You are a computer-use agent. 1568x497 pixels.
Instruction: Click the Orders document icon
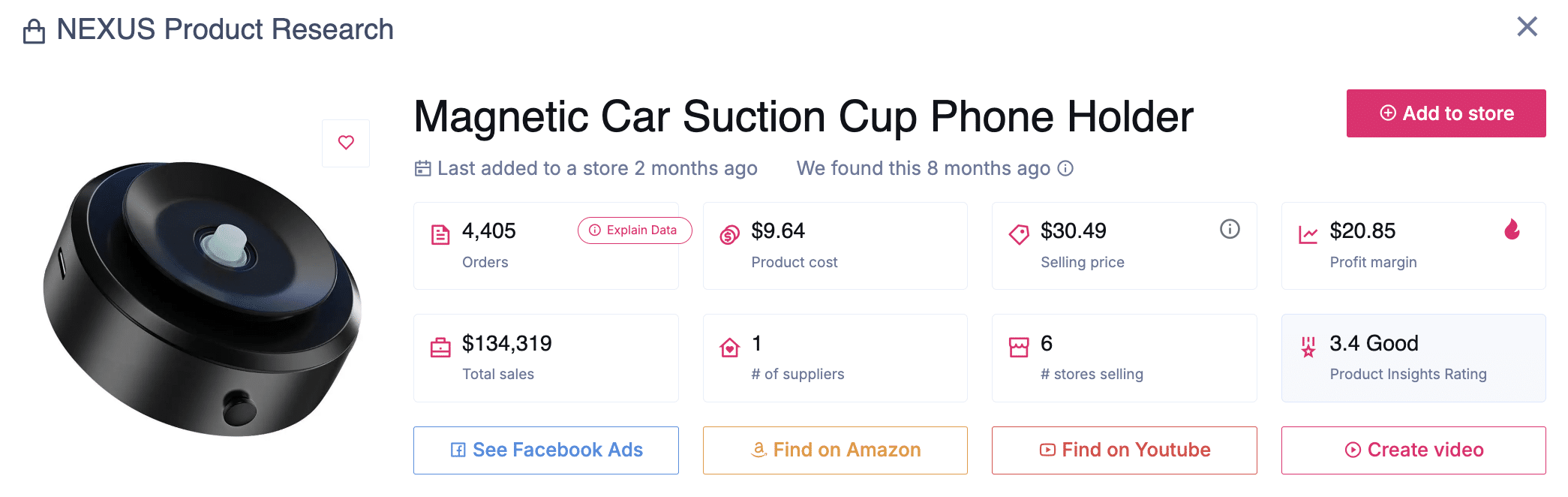tap(440, 235)
